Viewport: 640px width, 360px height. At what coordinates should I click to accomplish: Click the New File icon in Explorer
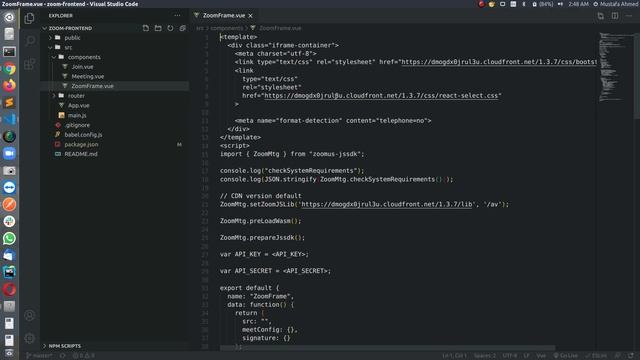tap(146, 28)
